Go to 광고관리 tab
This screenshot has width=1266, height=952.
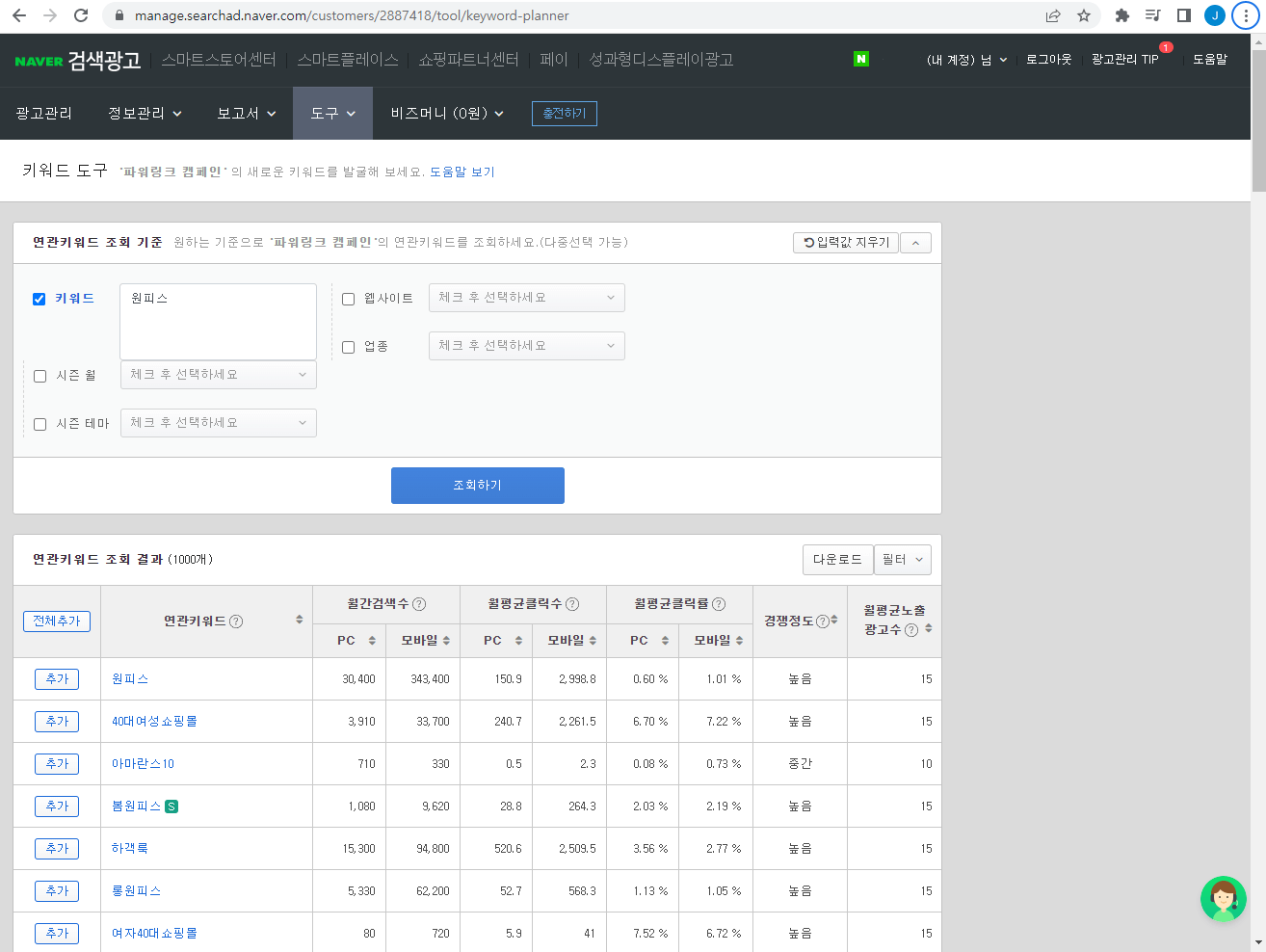coord(43,114)
